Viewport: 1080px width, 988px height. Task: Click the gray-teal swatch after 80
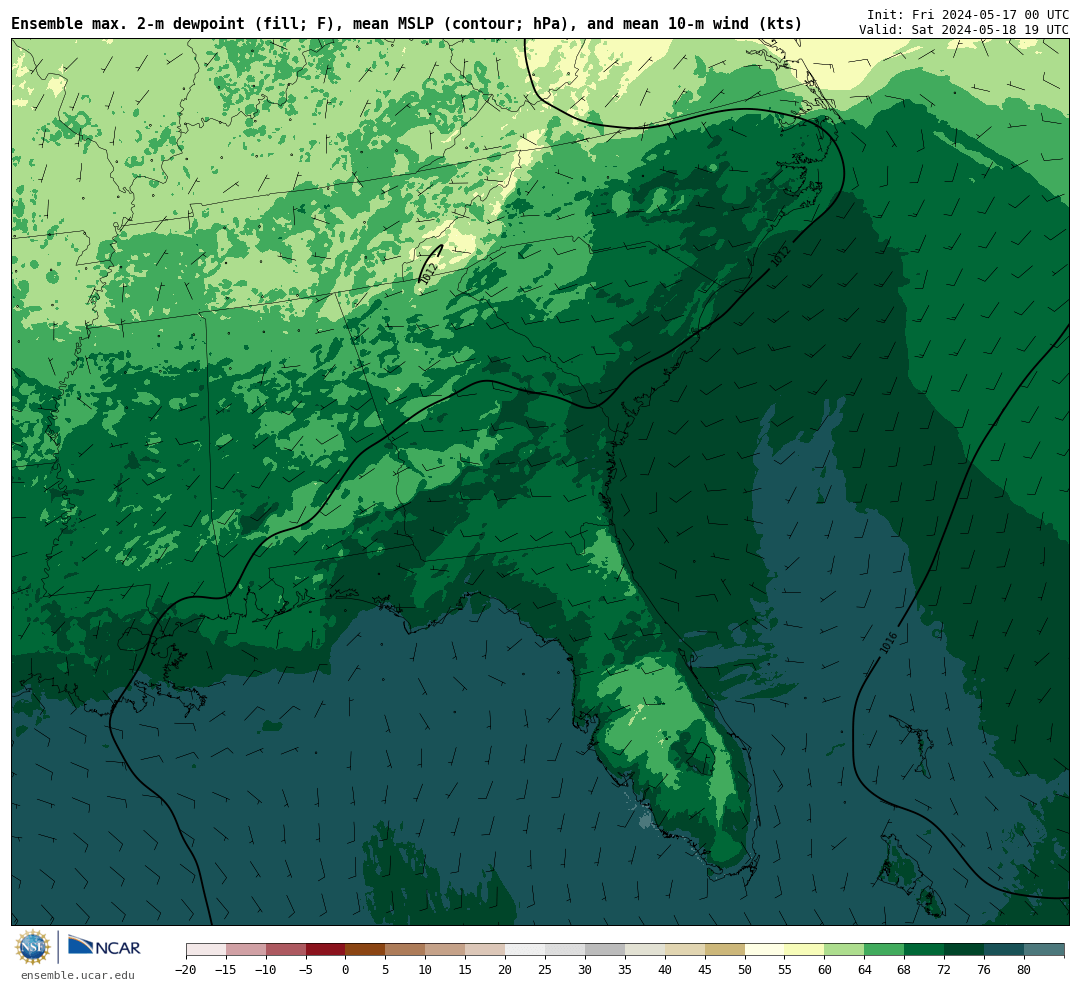click(1044, 950)
